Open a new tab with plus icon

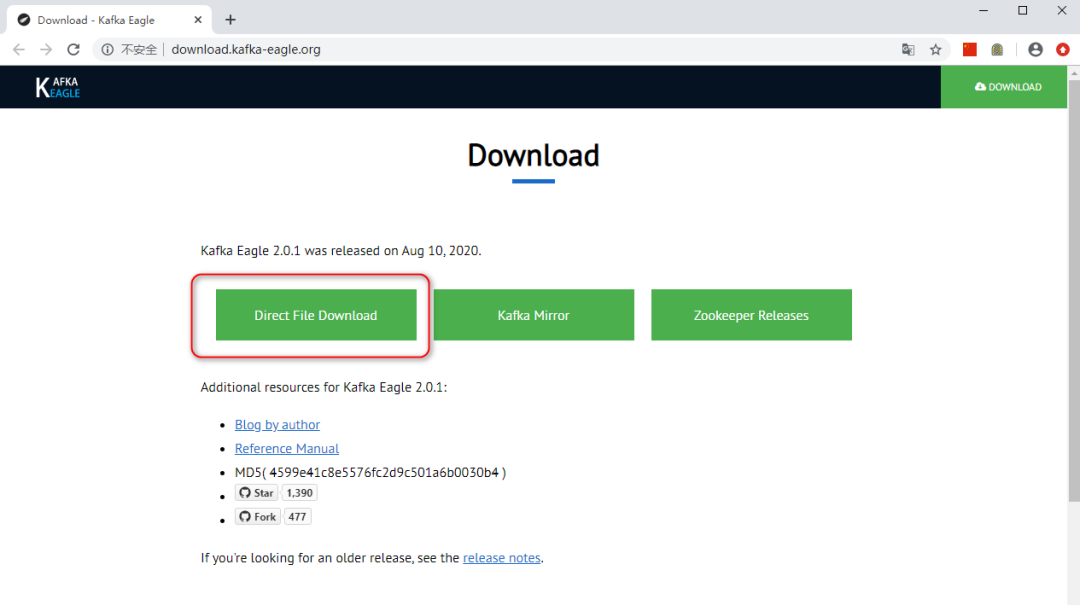coord(230,20)
